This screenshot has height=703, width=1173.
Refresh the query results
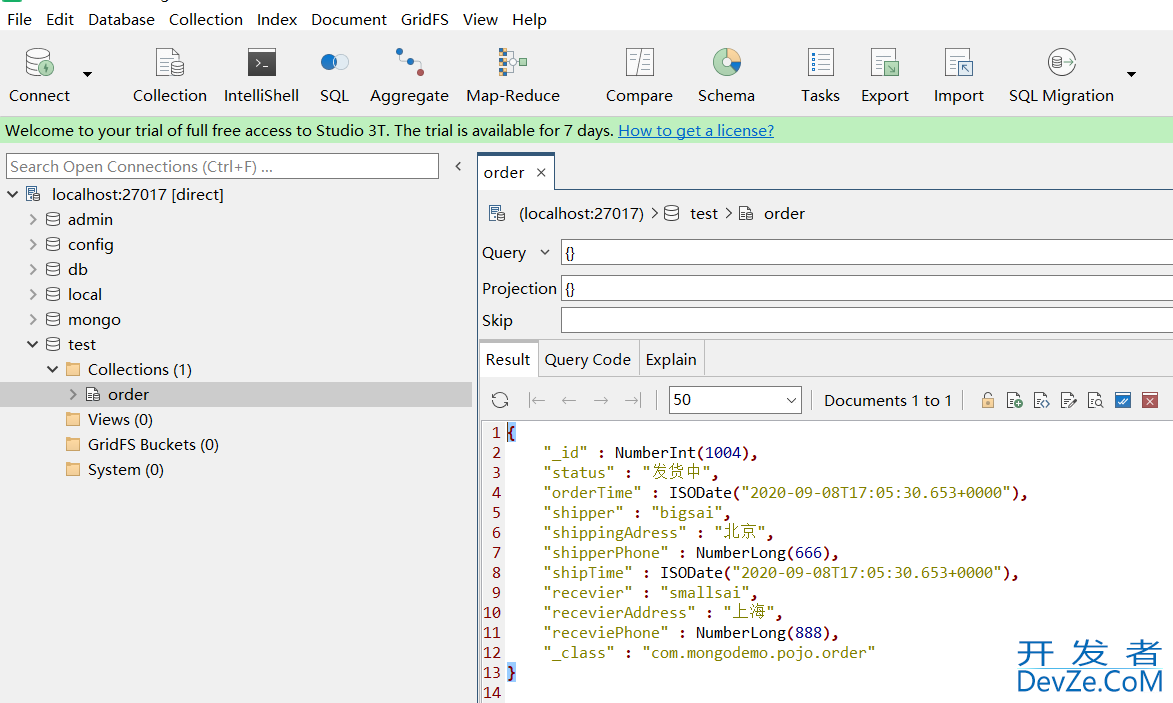(500, 401)
